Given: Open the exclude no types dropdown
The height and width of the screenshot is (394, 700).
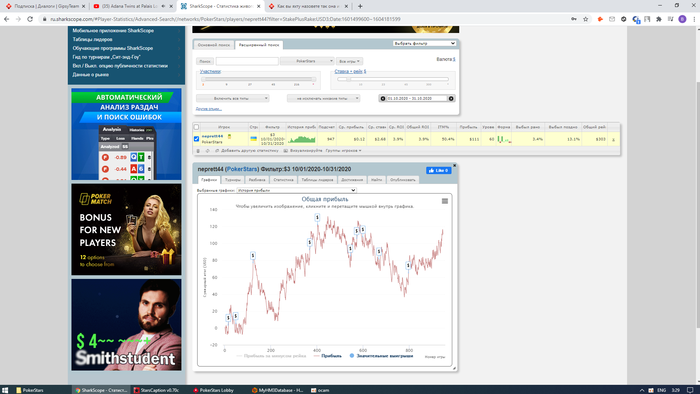Looking at the screenshot, I should (x=323, y=98).
